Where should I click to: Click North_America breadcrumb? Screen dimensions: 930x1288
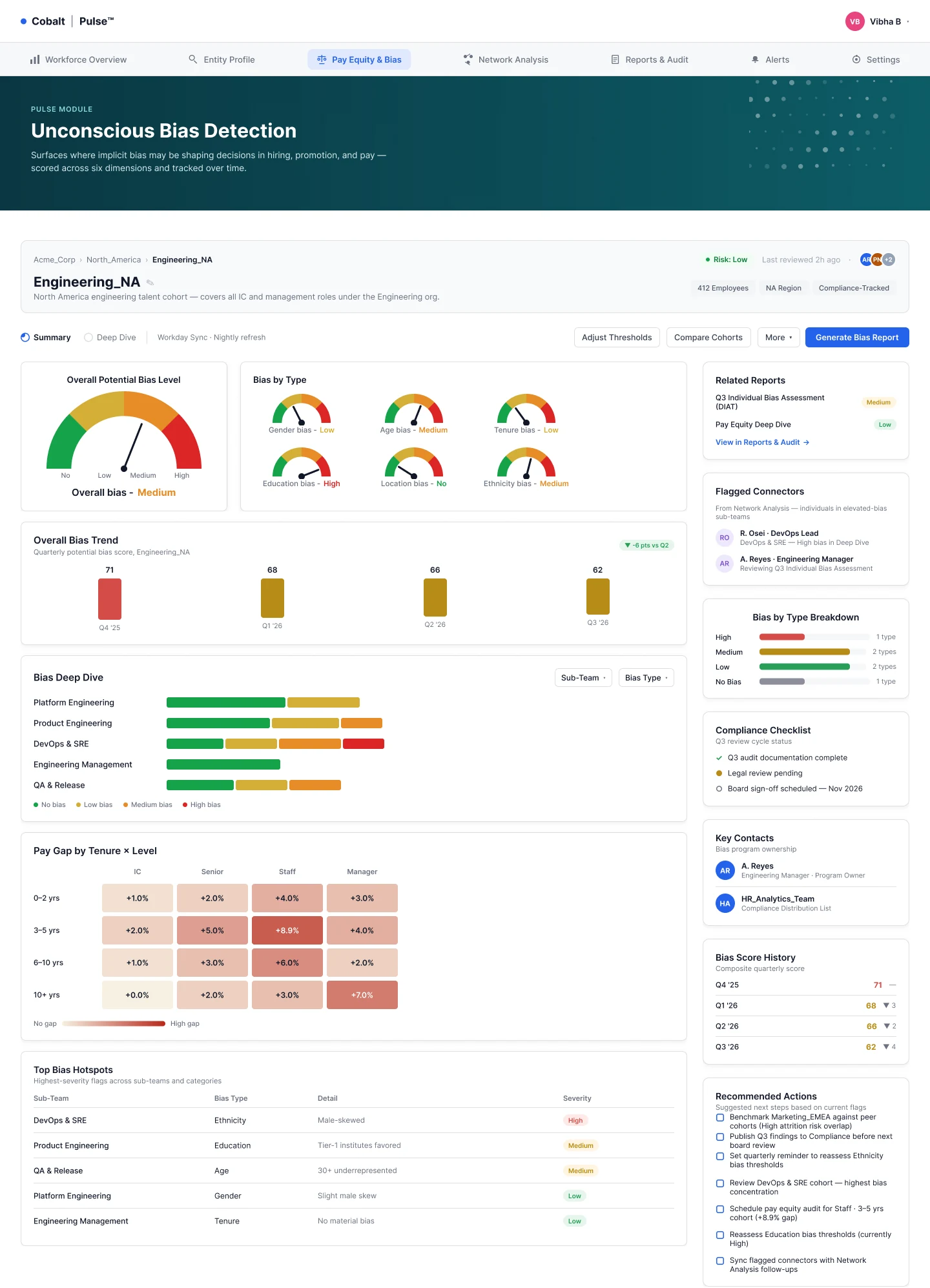[114, 260]
